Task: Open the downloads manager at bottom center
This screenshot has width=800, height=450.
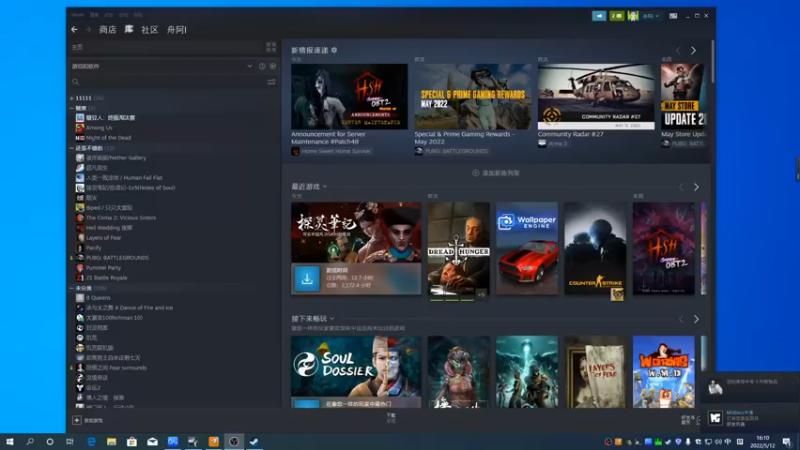Action: [x=391, y=418]
